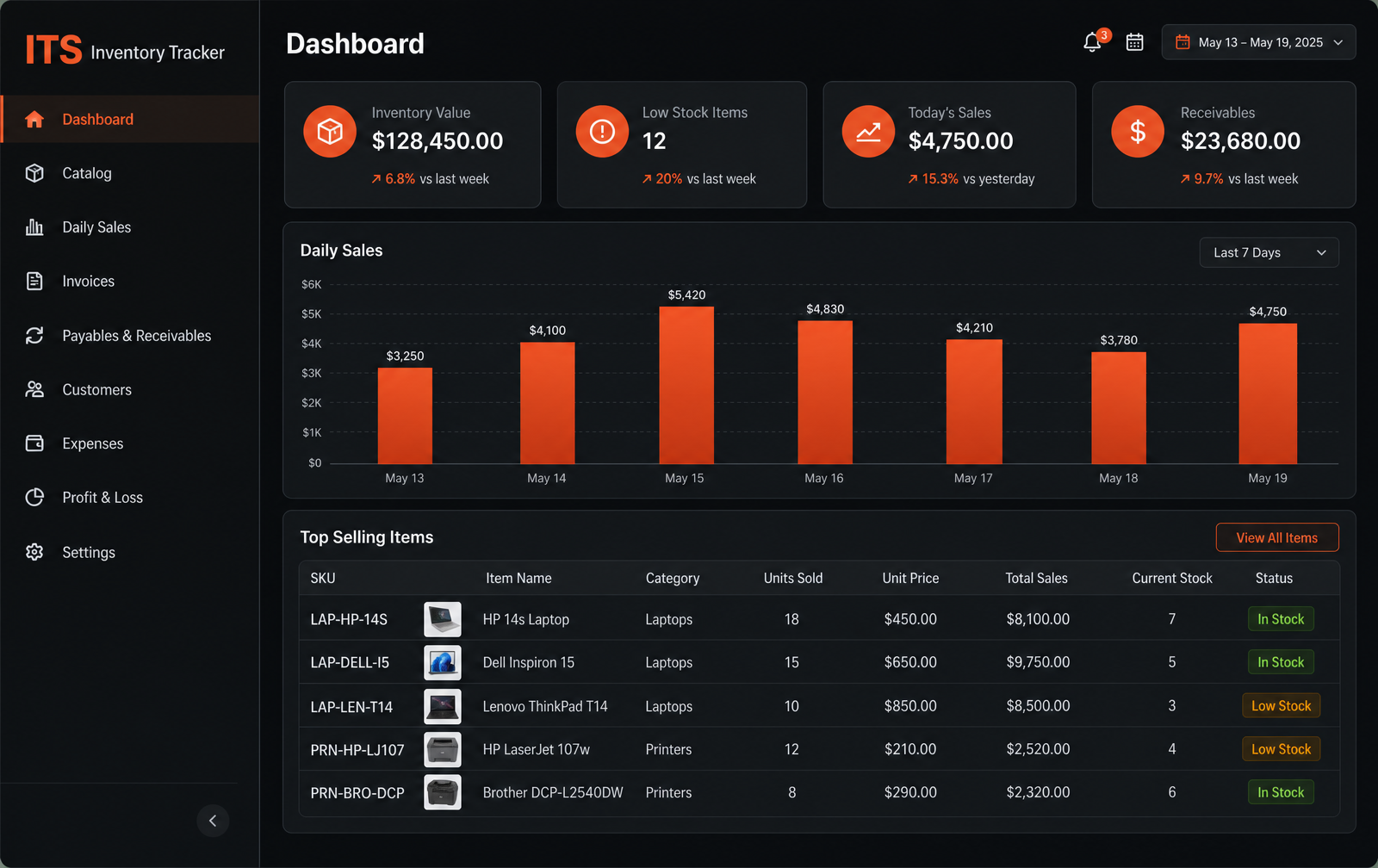Screen dimensions: 1378x868
Task: Click the May 17 sales bar
Action: click(x=974, y=402)
